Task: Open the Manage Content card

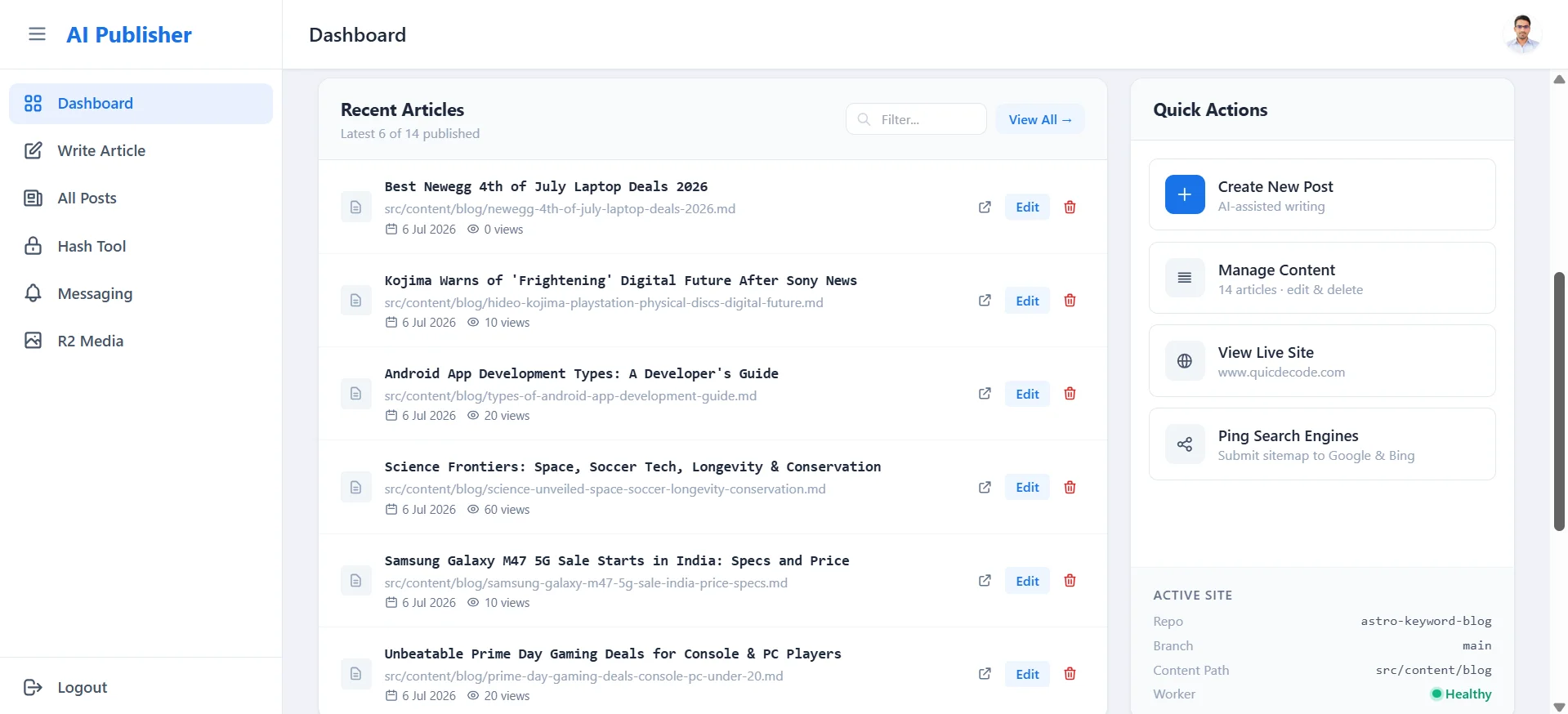Action: tap(1322, 278)
